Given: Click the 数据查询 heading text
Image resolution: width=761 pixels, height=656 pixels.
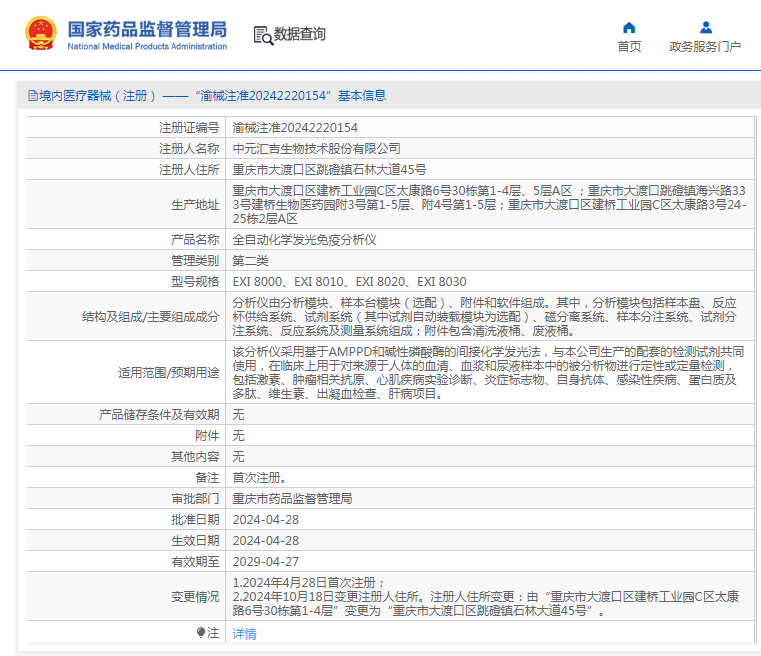Looking at the screenshot, I should click(x=299, y=34).
